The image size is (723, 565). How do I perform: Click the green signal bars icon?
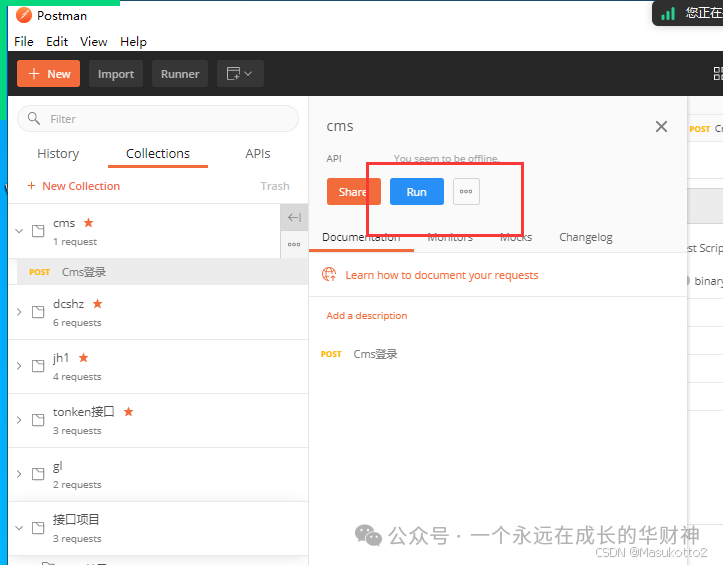click(x=668, y=14)
